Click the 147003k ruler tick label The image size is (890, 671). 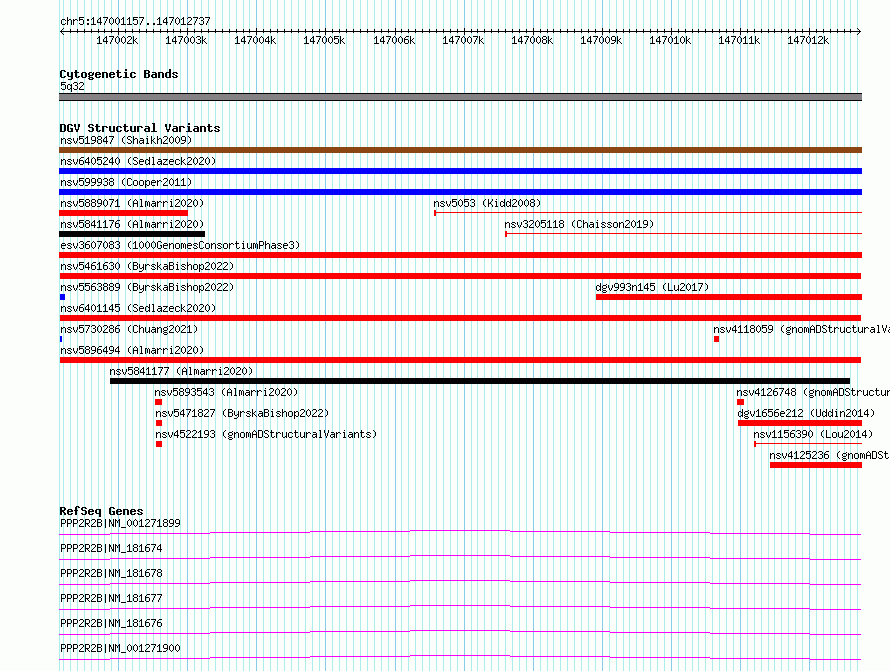point(186,40)
